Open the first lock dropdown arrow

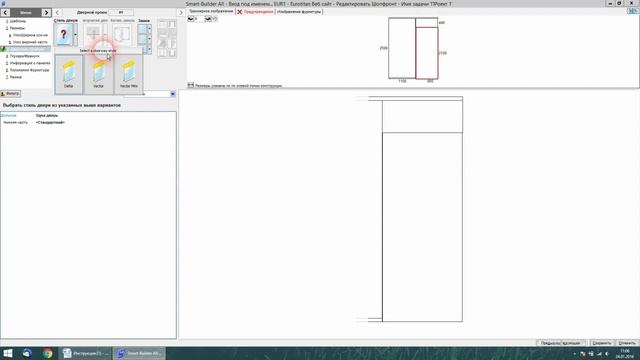(149, 29)
